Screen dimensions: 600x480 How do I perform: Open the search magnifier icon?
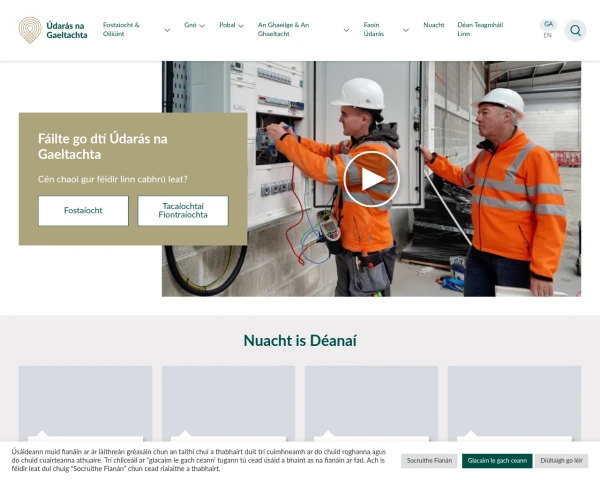click(575, 30)
